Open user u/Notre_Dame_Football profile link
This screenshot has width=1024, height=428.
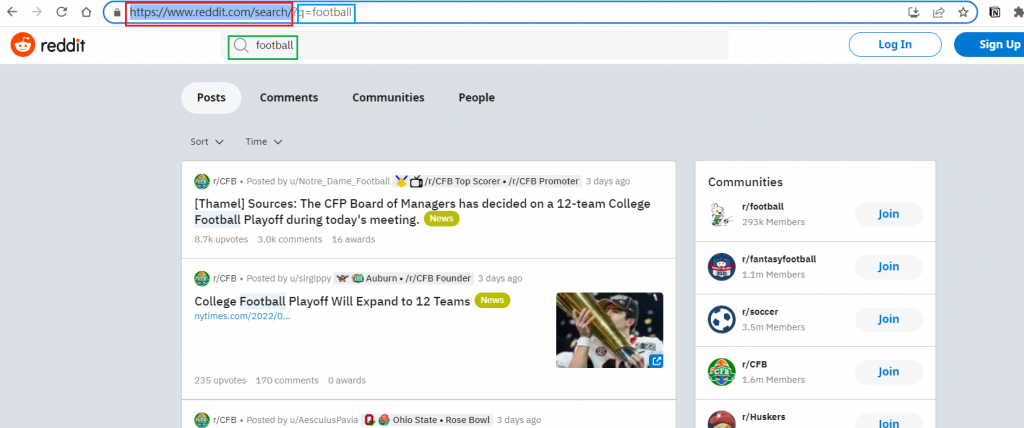click(340, 181)
